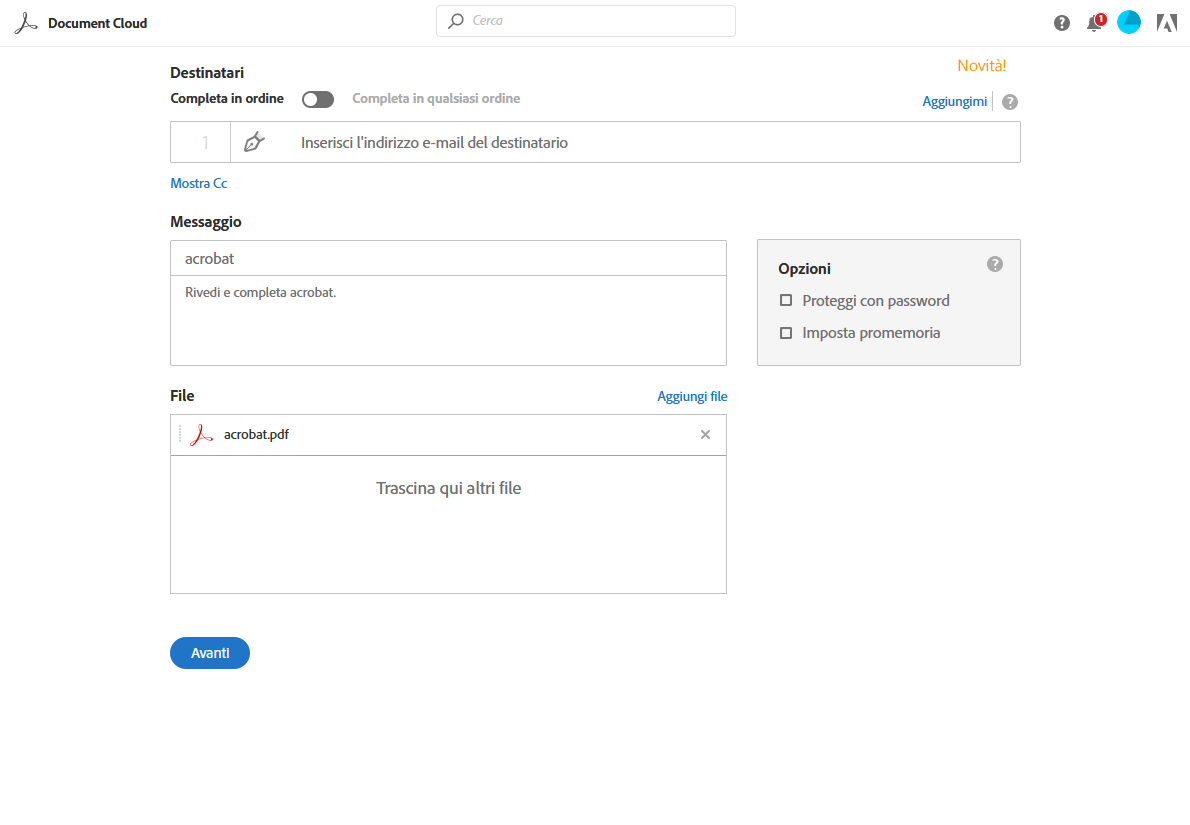Enable Imposta promemoria checkbox
The width and height of the screenshot is (1190, 825).
786,333
